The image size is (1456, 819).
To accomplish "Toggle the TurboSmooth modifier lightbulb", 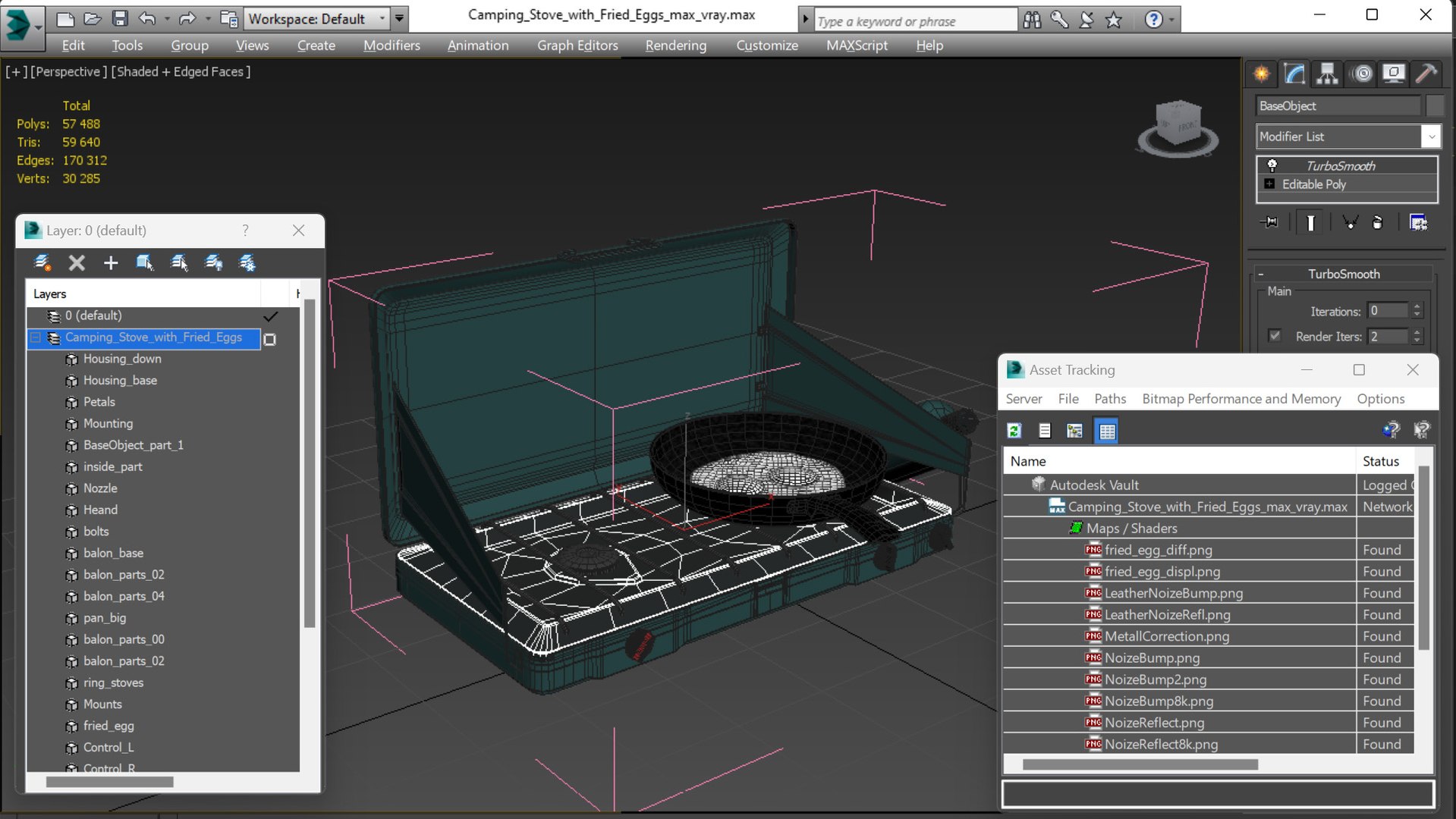I will tap(1272, 165).
